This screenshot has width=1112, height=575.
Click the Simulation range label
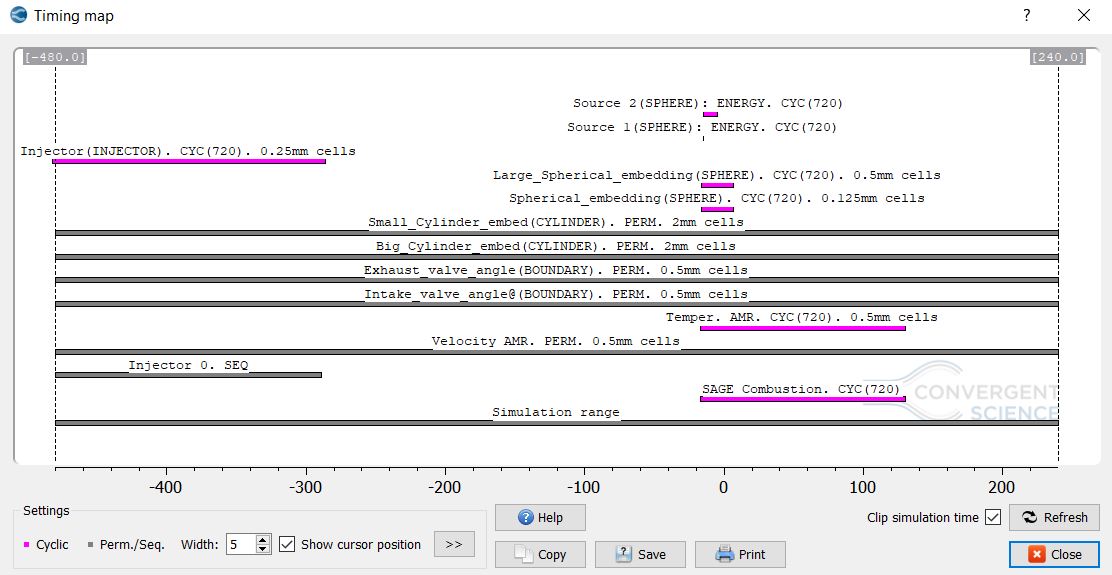click(x=556, y=413)
